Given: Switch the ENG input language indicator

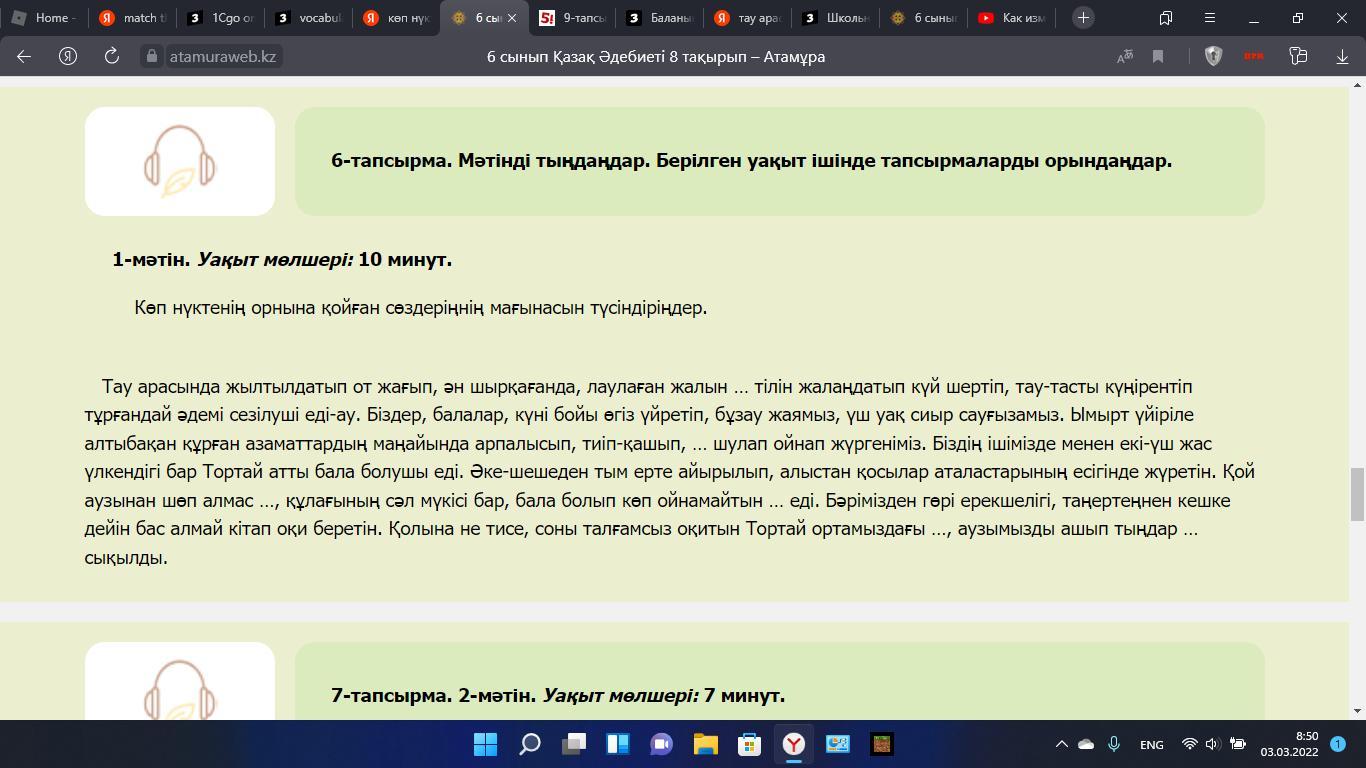Looking at the screenshot, I should point(1151,744).
